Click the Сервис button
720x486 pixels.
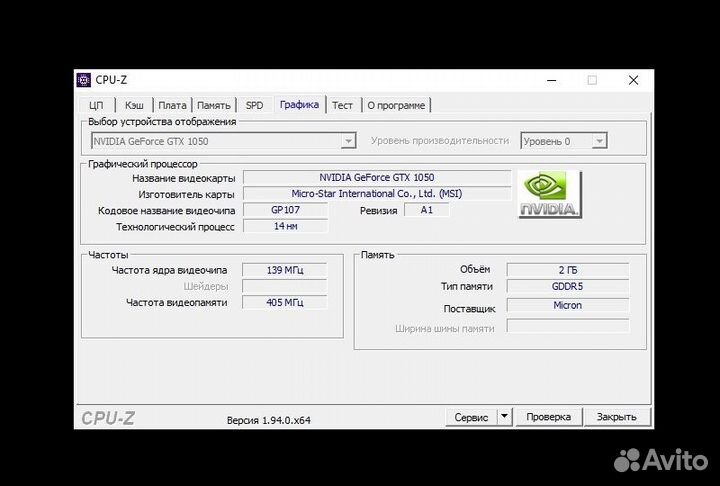[x=471, y=417]
